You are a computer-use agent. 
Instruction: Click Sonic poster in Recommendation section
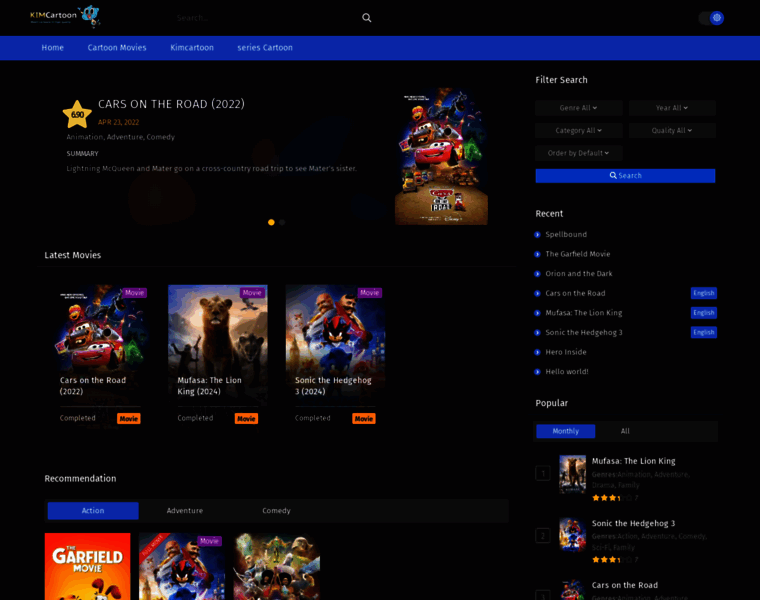(x=182, y=566)
